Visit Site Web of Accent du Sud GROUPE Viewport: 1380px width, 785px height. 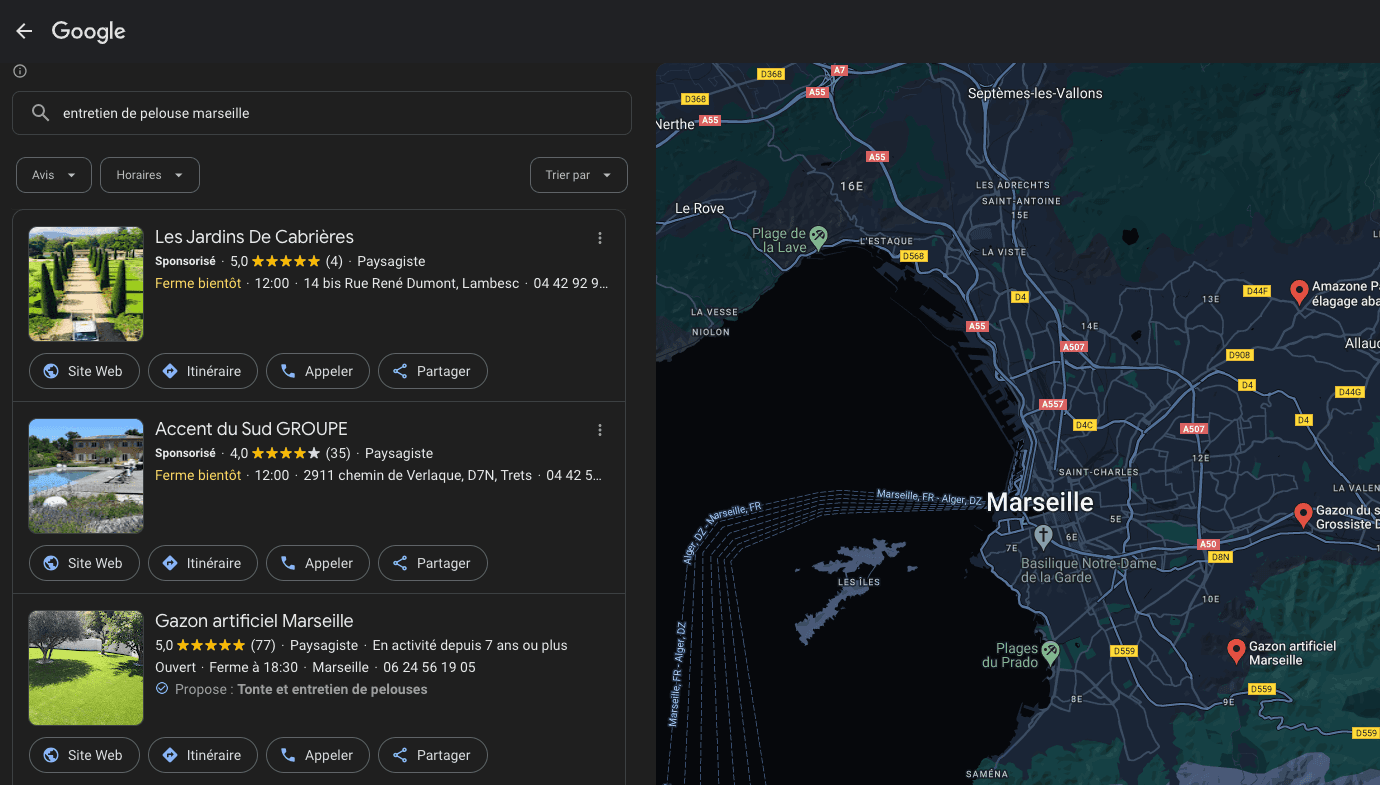click(84, 563)
